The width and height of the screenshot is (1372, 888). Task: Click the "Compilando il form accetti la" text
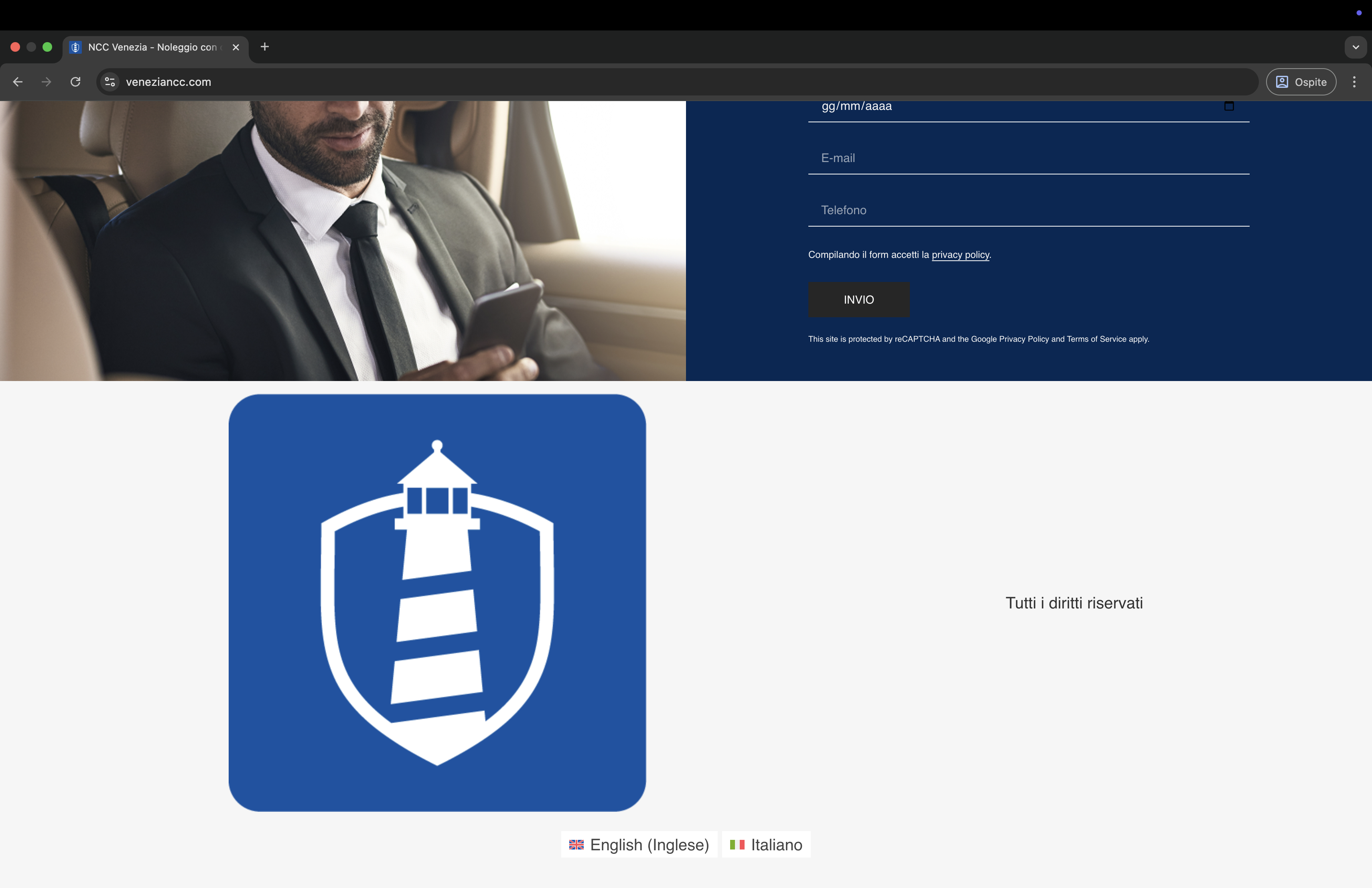868,255
